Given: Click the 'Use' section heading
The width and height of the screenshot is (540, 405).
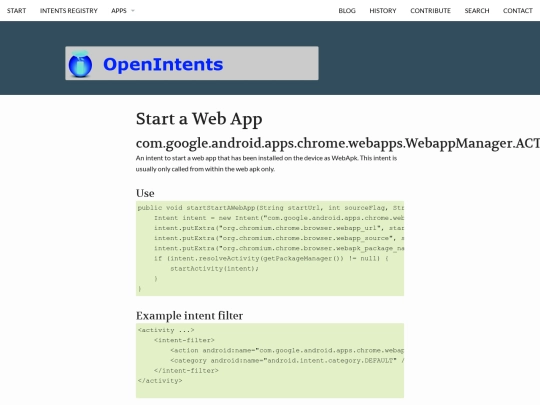Looking at the screenshot, I should pyautogui.click(x=145, y=193).
